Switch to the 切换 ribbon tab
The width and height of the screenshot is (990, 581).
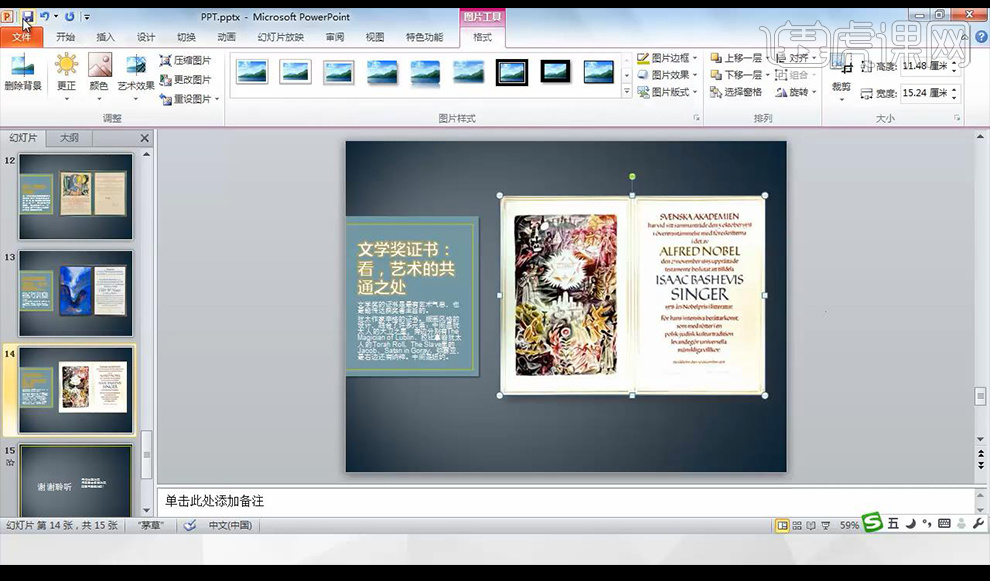(186, 37)
